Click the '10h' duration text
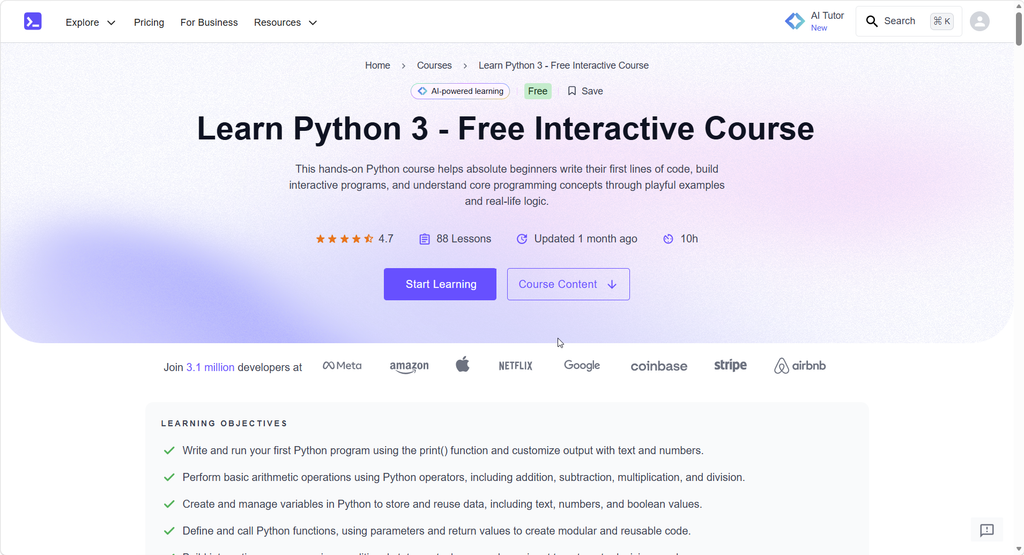The height and width of the screenshot is (555, 1024). [x=689, y=239]
